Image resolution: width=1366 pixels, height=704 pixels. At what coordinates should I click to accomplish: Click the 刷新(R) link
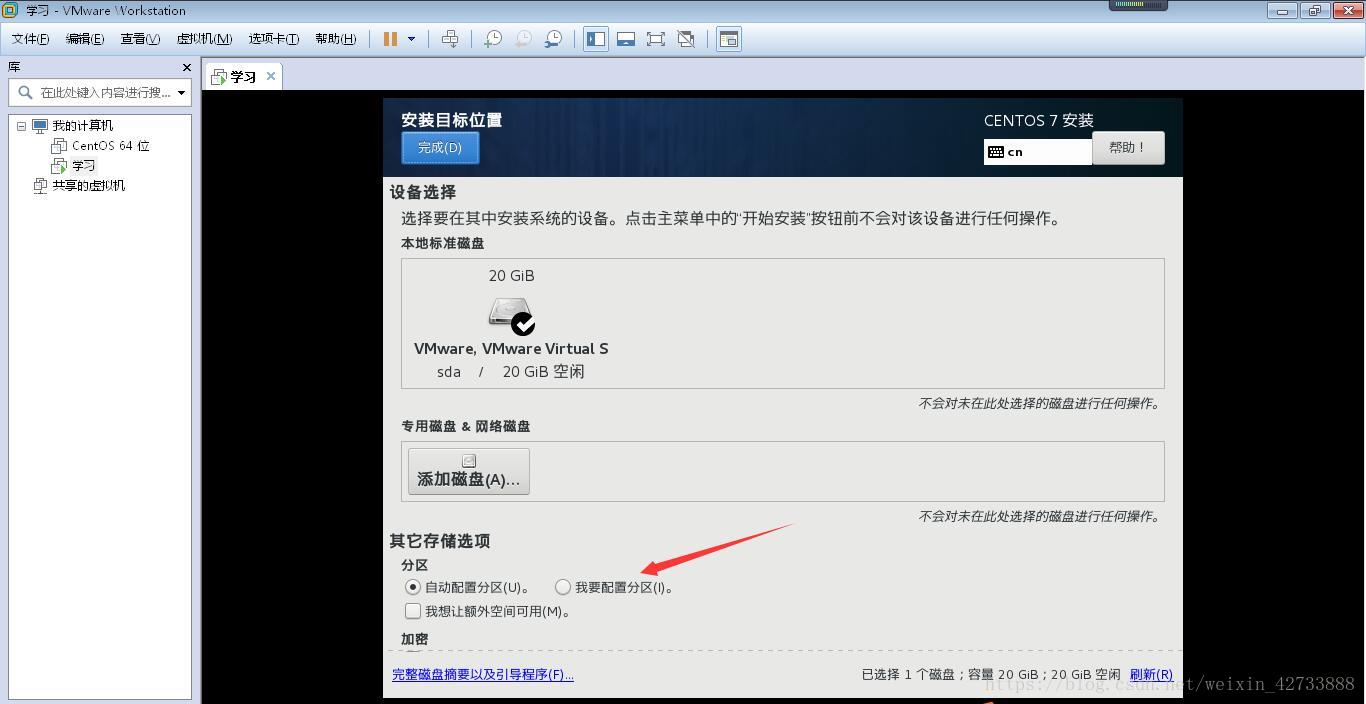coord(1151,675)
